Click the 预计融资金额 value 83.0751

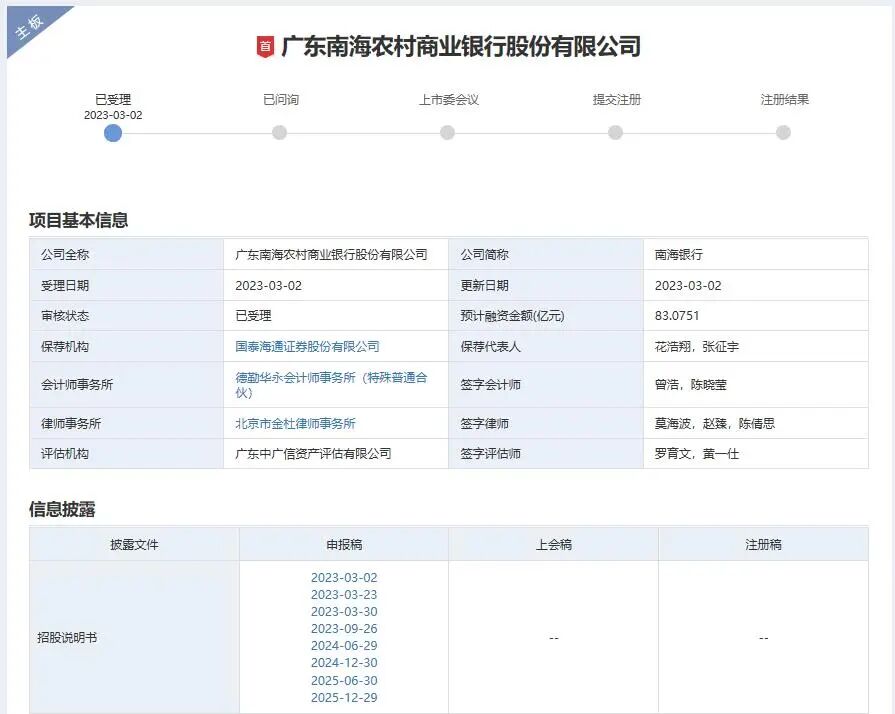(x=674, y=315)
